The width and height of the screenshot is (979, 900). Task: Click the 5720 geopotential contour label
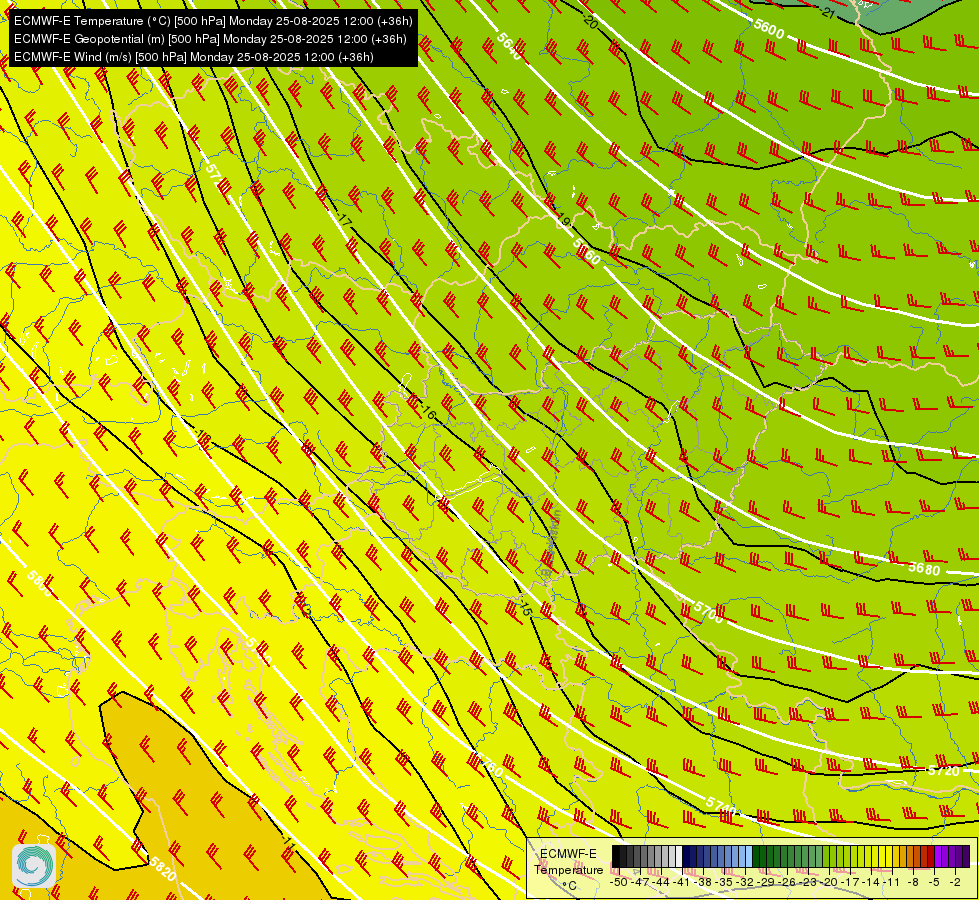943,771
